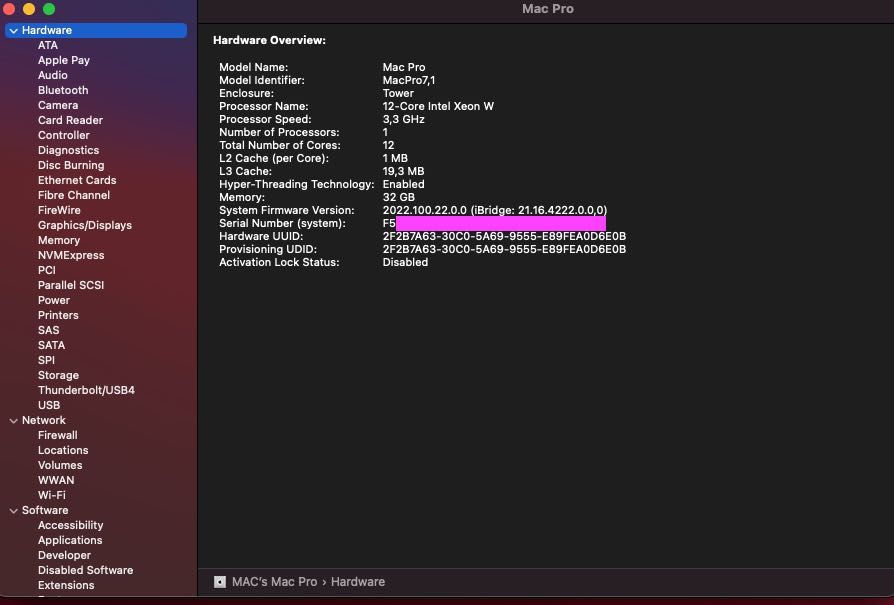Open Memory hardware details
894x605 pixels.
59,241
